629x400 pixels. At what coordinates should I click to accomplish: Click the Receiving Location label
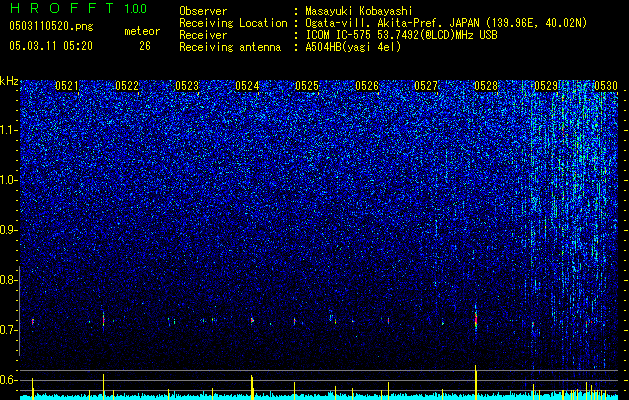coord(233,23)
